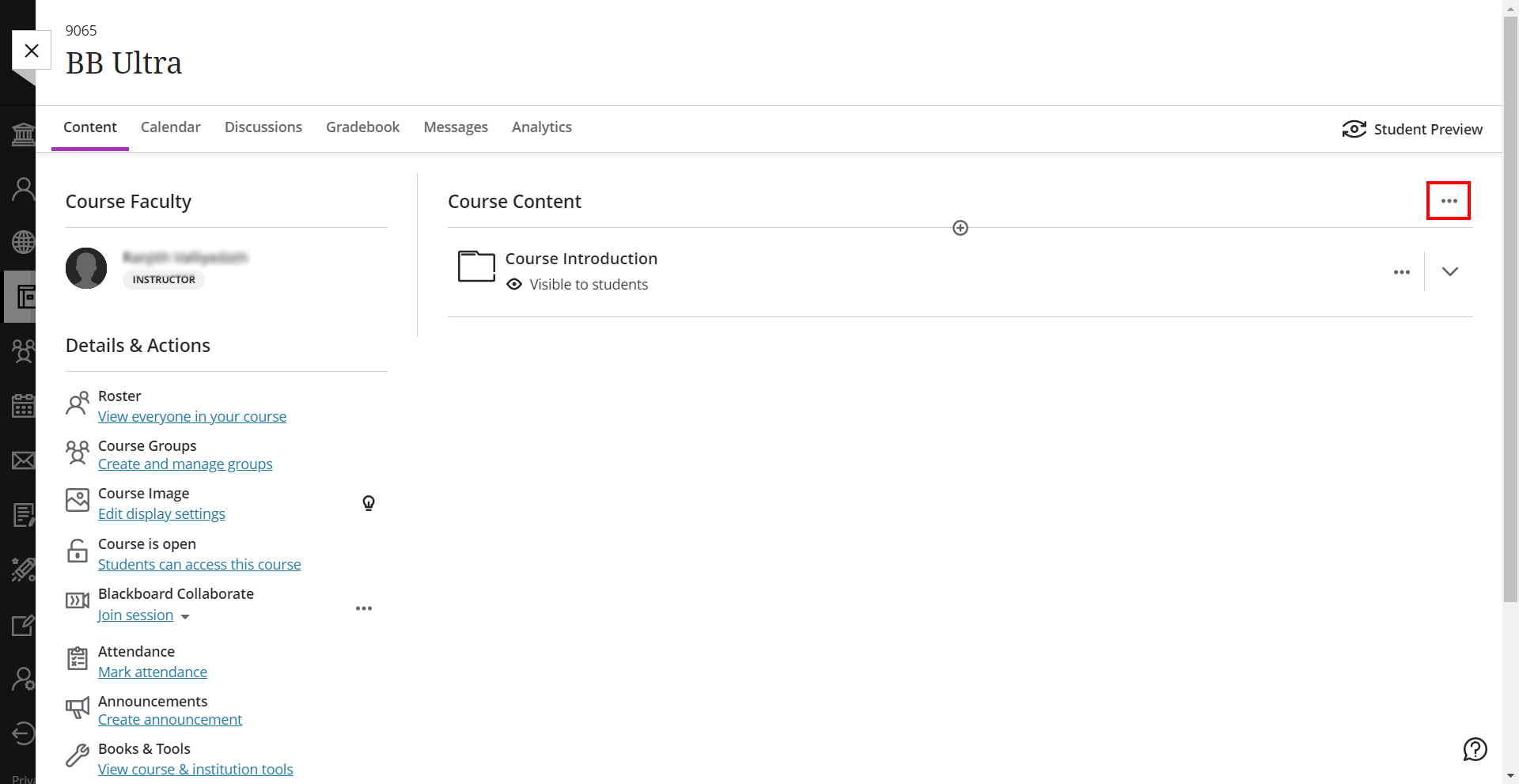Close the BB Ultra course panel
Screen dimensions: 1519x784
pyautogui.click(x=32, y=51)
